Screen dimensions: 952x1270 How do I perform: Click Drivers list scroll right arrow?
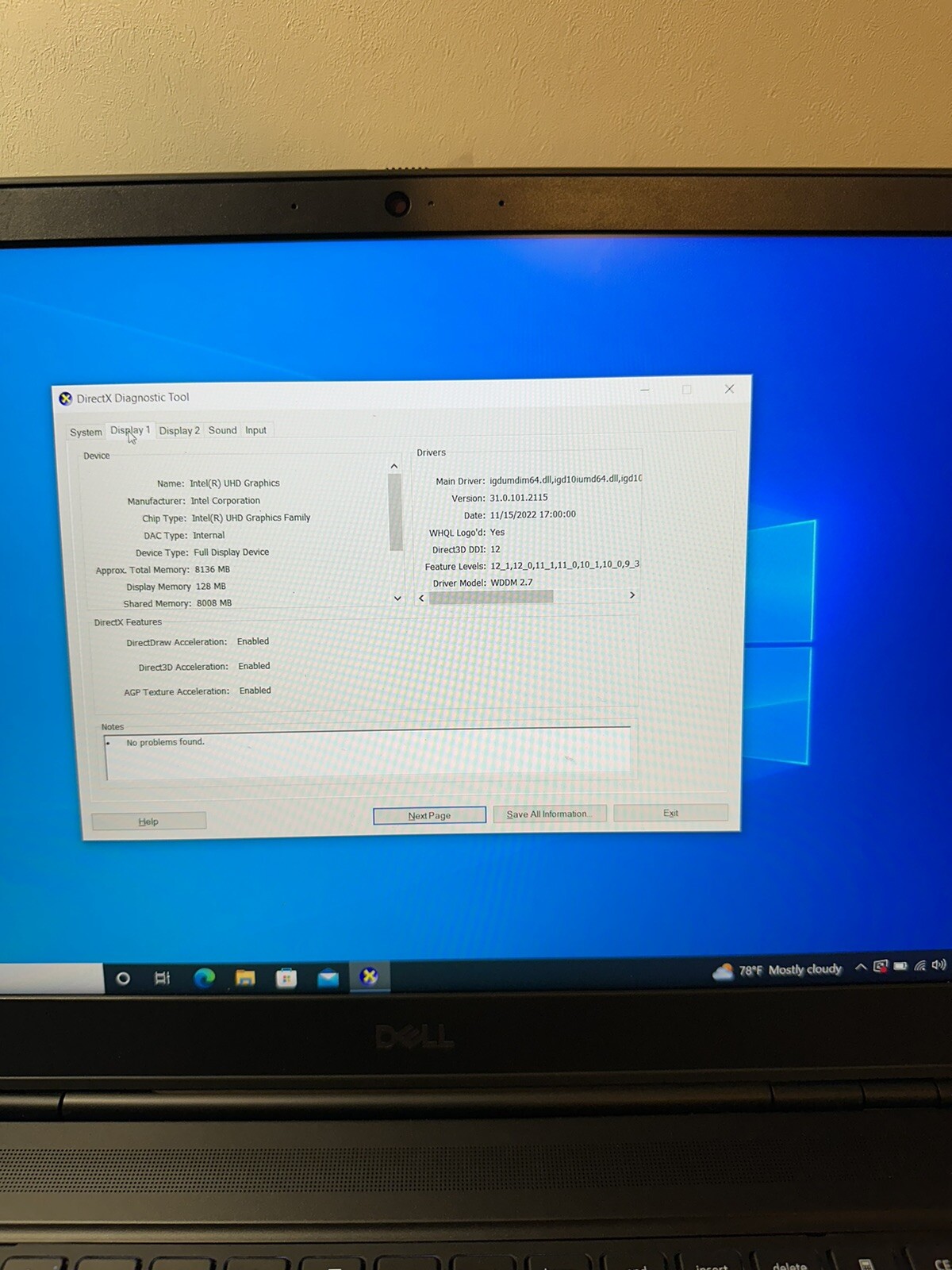point(632,595)
